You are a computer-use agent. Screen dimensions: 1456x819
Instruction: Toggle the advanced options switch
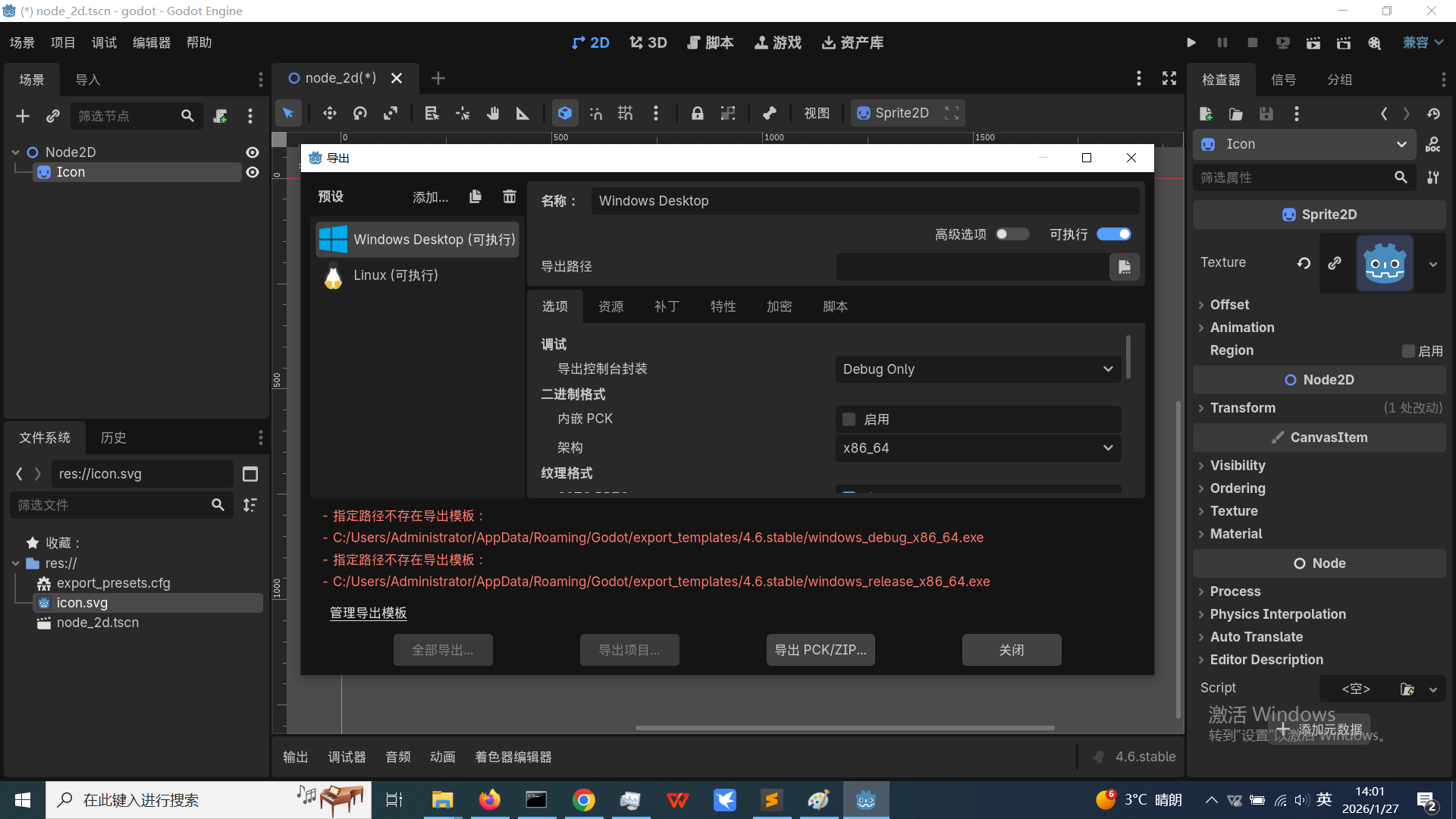point(1012,234)
